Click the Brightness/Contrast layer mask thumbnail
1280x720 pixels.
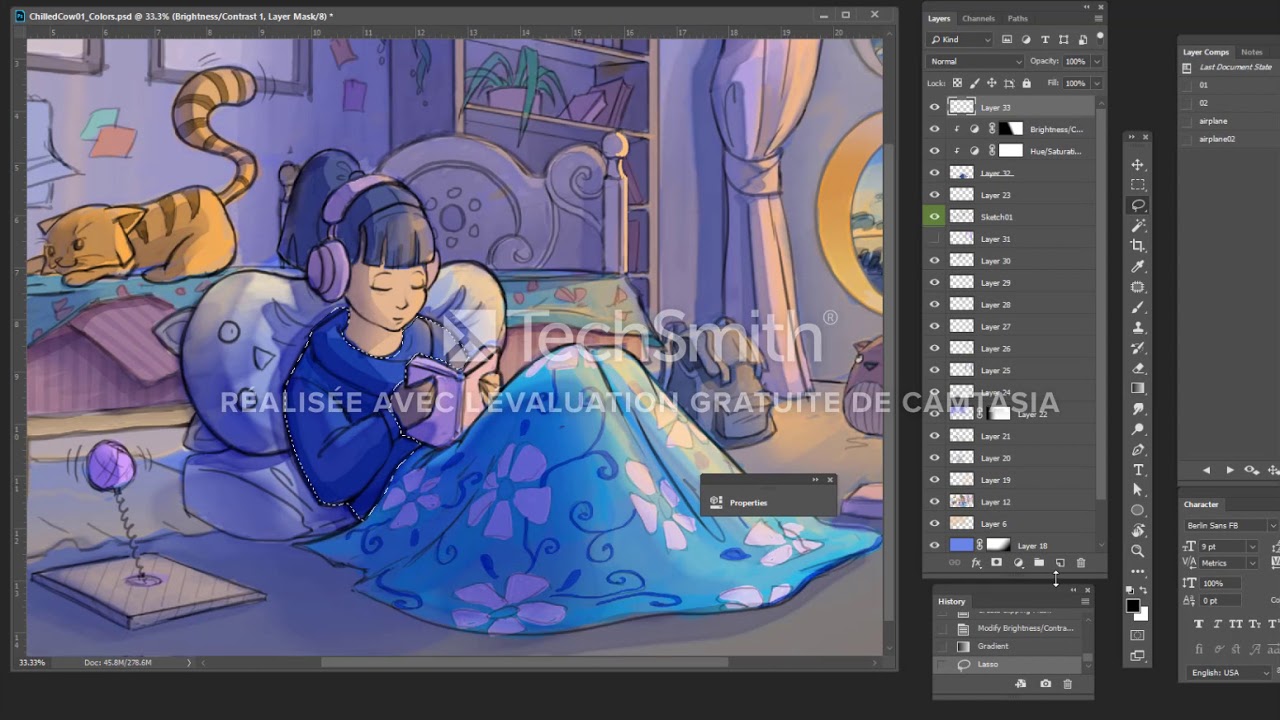point(1012,129)
